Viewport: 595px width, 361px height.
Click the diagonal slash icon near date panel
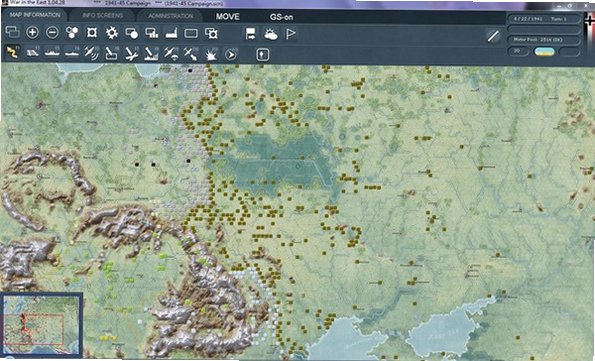(493, 36)
